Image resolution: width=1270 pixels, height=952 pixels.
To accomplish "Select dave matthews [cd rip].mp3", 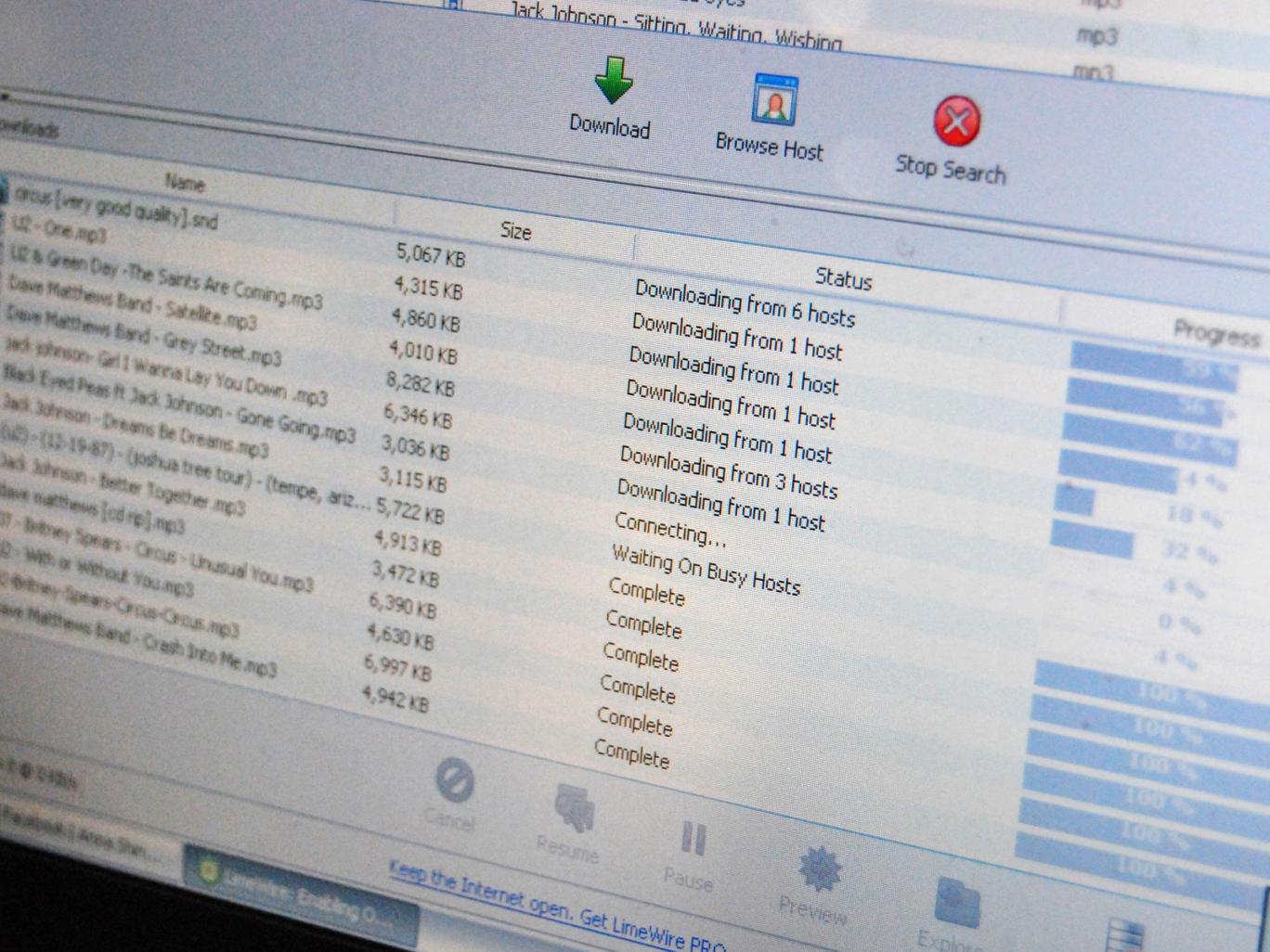I will click(x=92, y=507).
